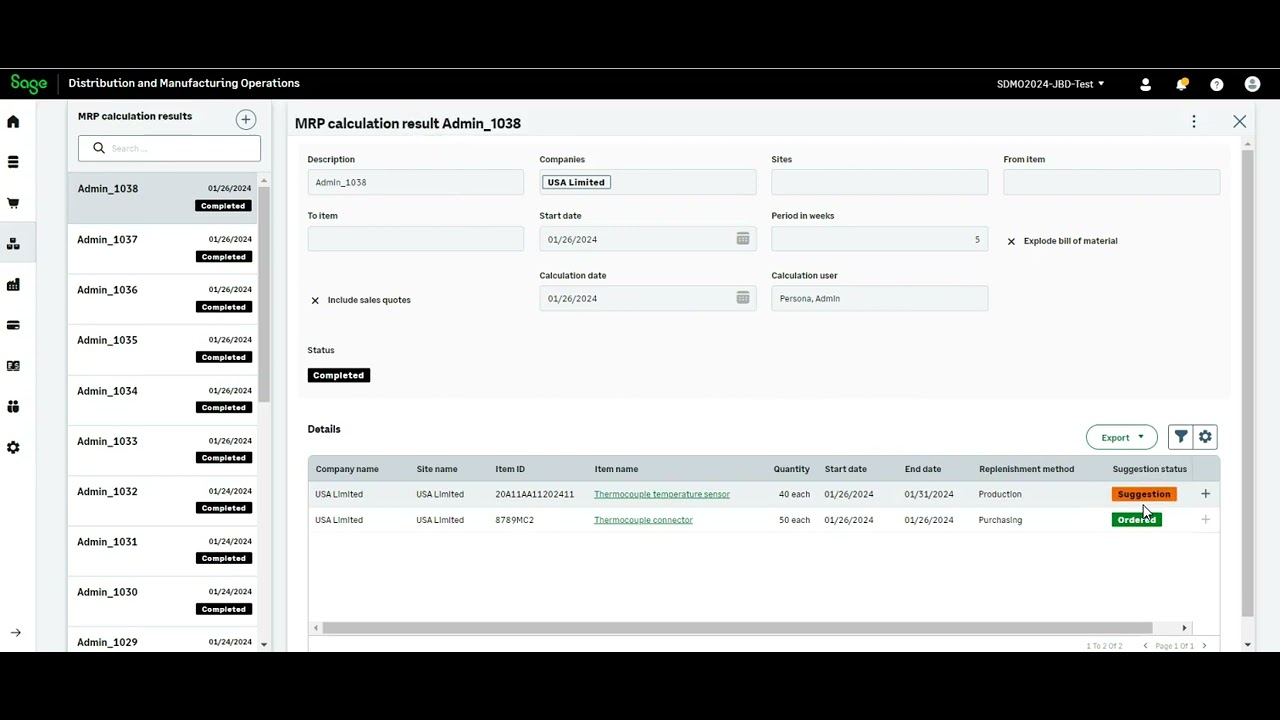Screen dimensions: 1280x720
Task: Go to Home in the sidebar
Action: point(13,122)
